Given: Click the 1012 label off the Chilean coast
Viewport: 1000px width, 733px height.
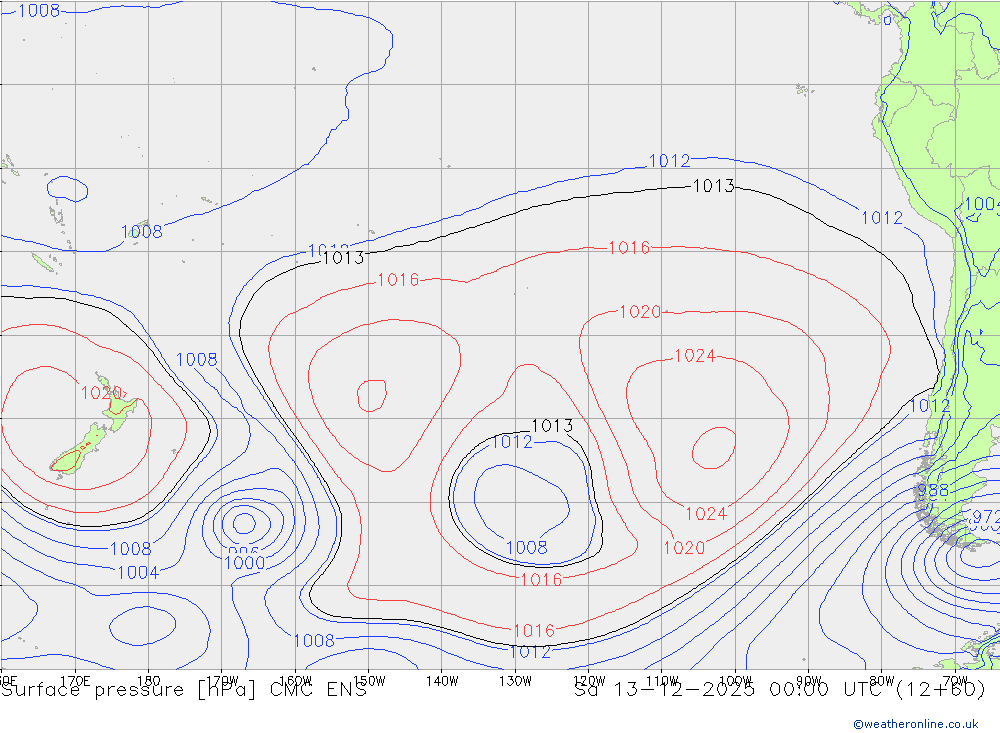Looking at the screenshot, I should point(930,406).
